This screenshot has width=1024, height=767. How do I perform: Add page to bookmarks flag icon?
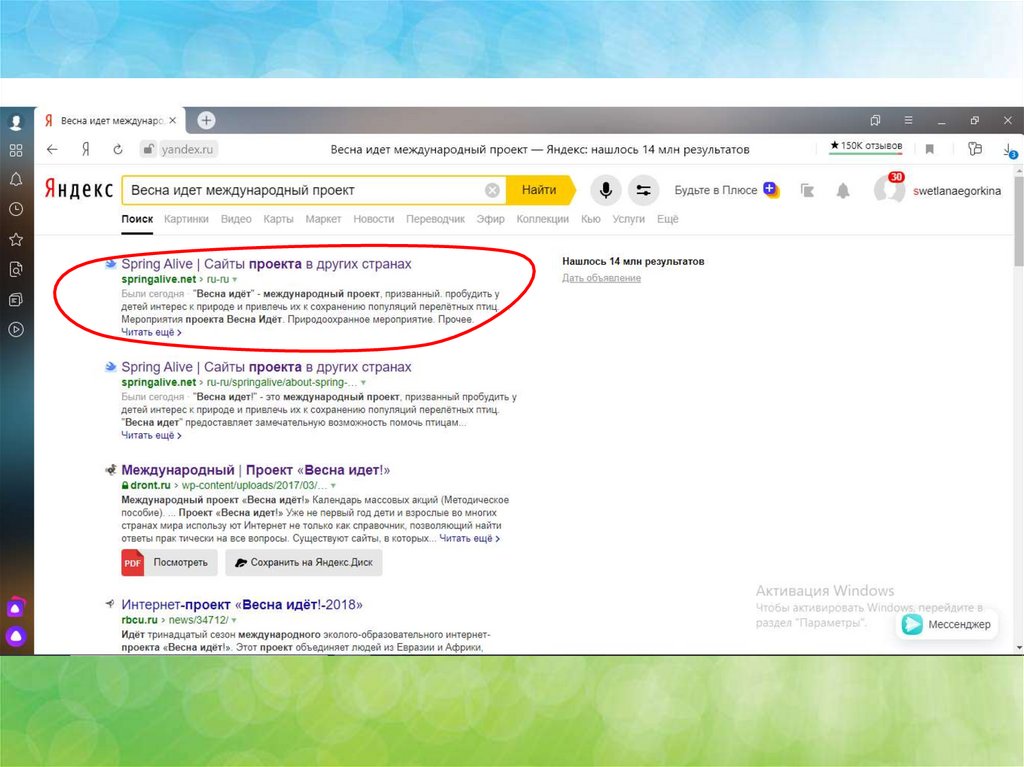point(929,150)
